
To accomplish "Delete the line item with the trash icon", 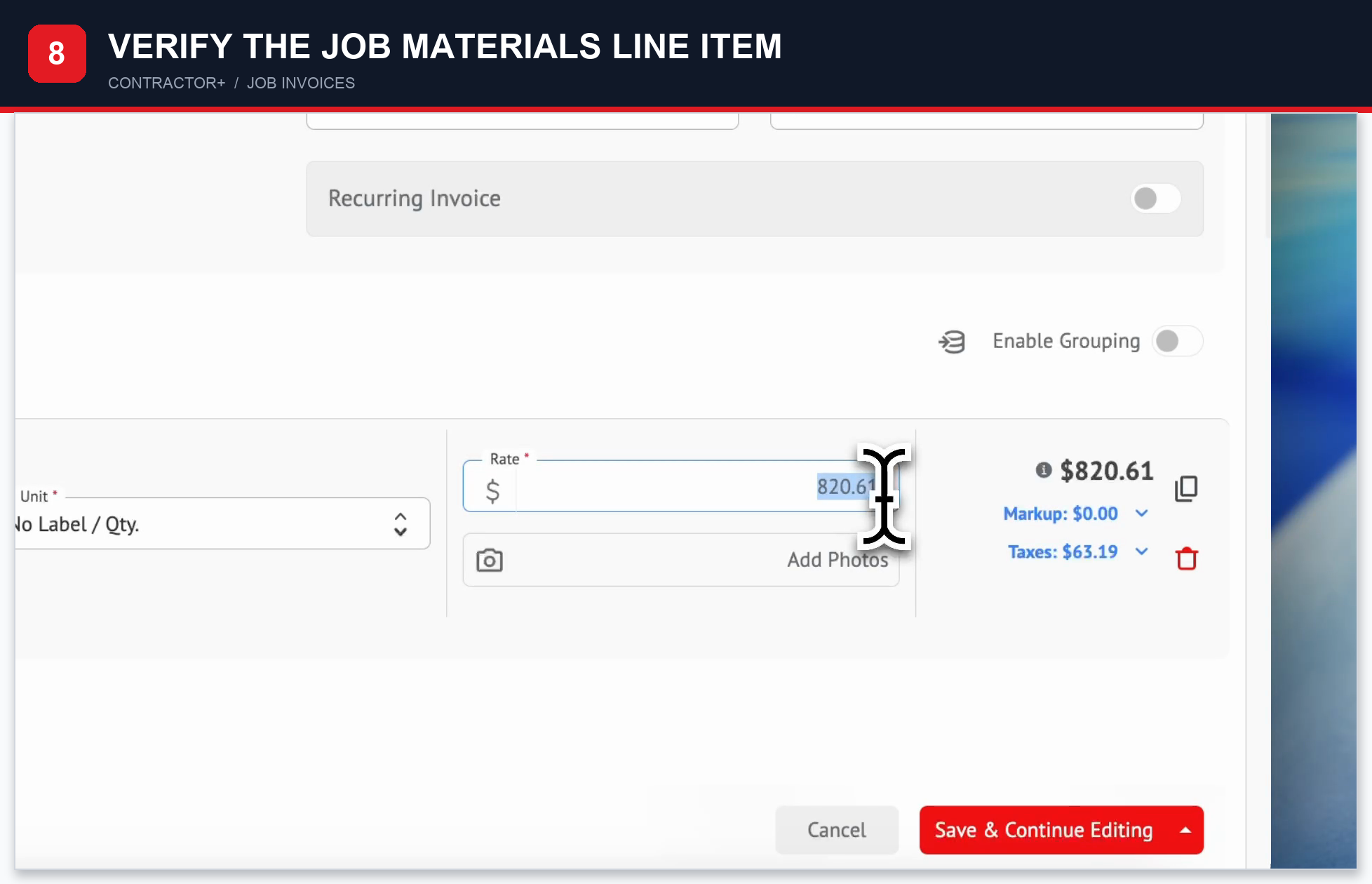I will [x=1187, y=558].
